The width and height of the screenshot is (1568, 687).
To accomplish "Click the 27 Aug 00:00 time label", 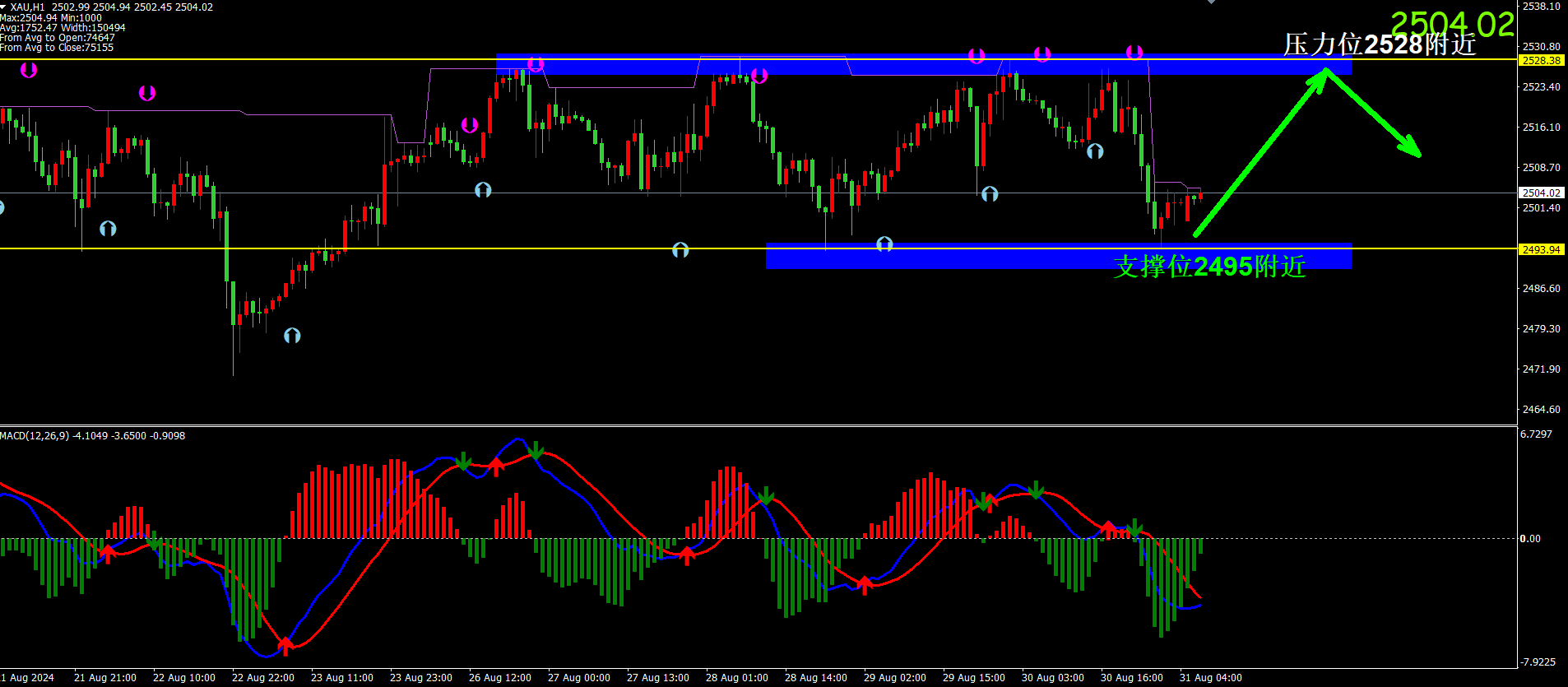I will [579, 678].
